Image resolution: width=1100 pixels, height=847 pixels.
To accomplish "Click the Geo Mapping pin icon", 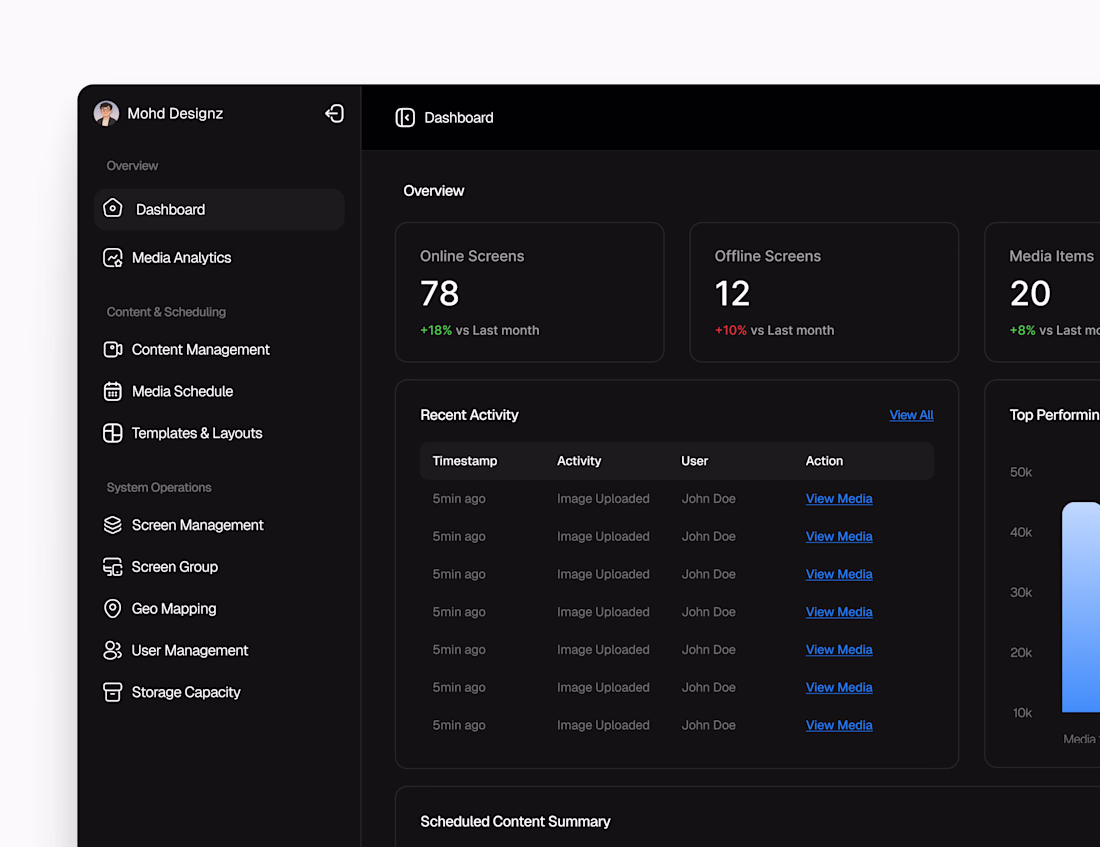I will [113, 609].
